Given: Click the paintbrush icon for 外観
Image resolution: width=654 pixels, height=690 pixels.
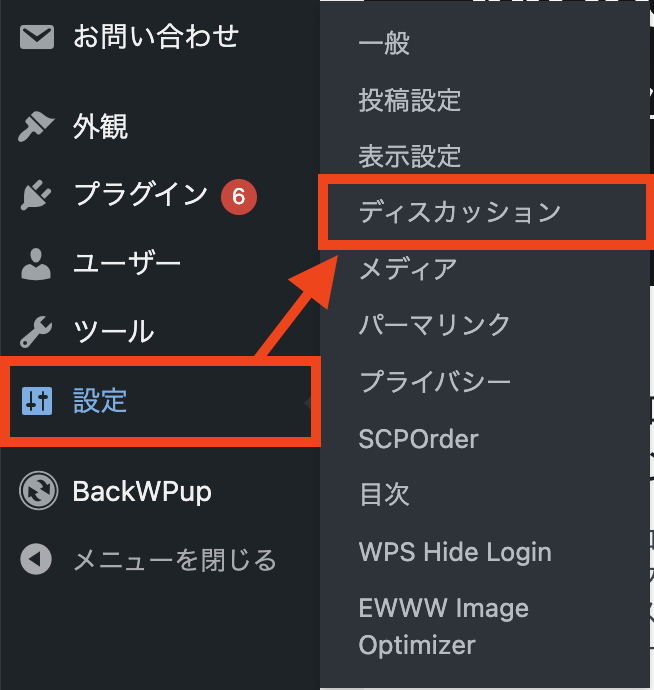Looking at the screenshot, I should pyautogui.click(x=36, y=127).
